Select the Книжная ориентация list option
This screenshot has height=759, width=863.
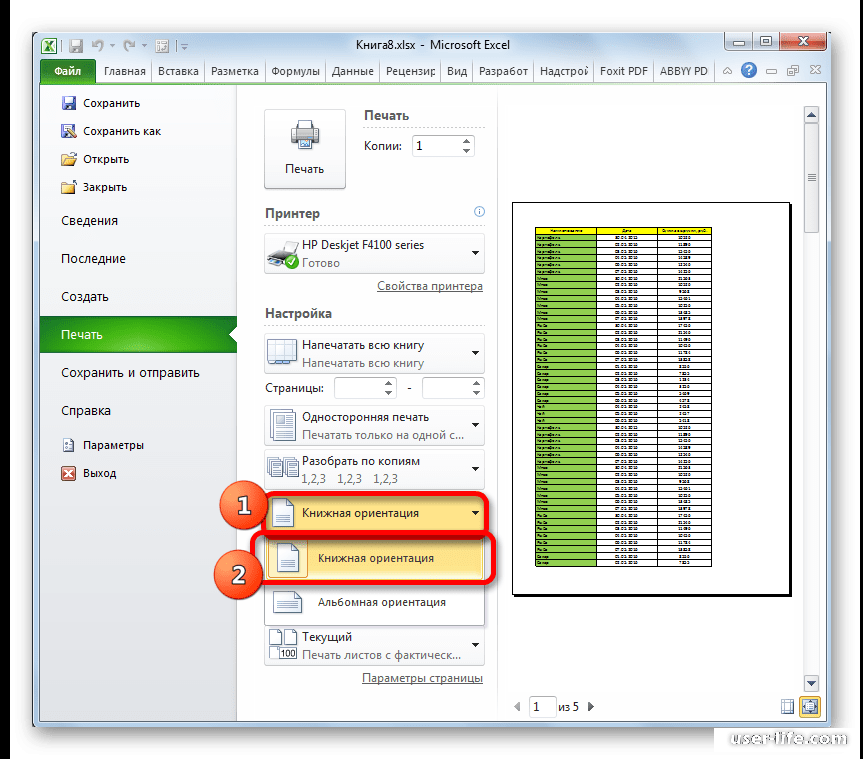374,558
